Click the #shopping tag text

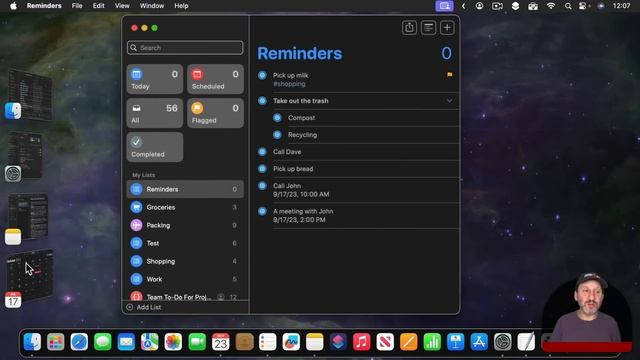289,84
